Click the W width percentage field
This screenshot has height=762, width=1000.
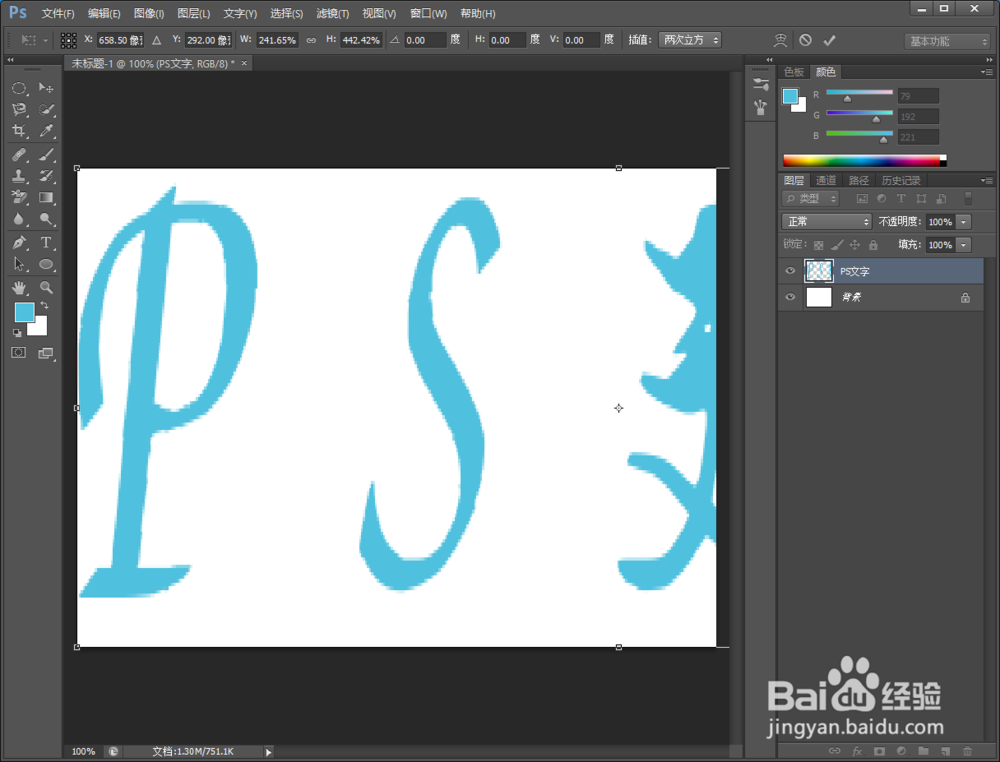(x=277, y=40)
